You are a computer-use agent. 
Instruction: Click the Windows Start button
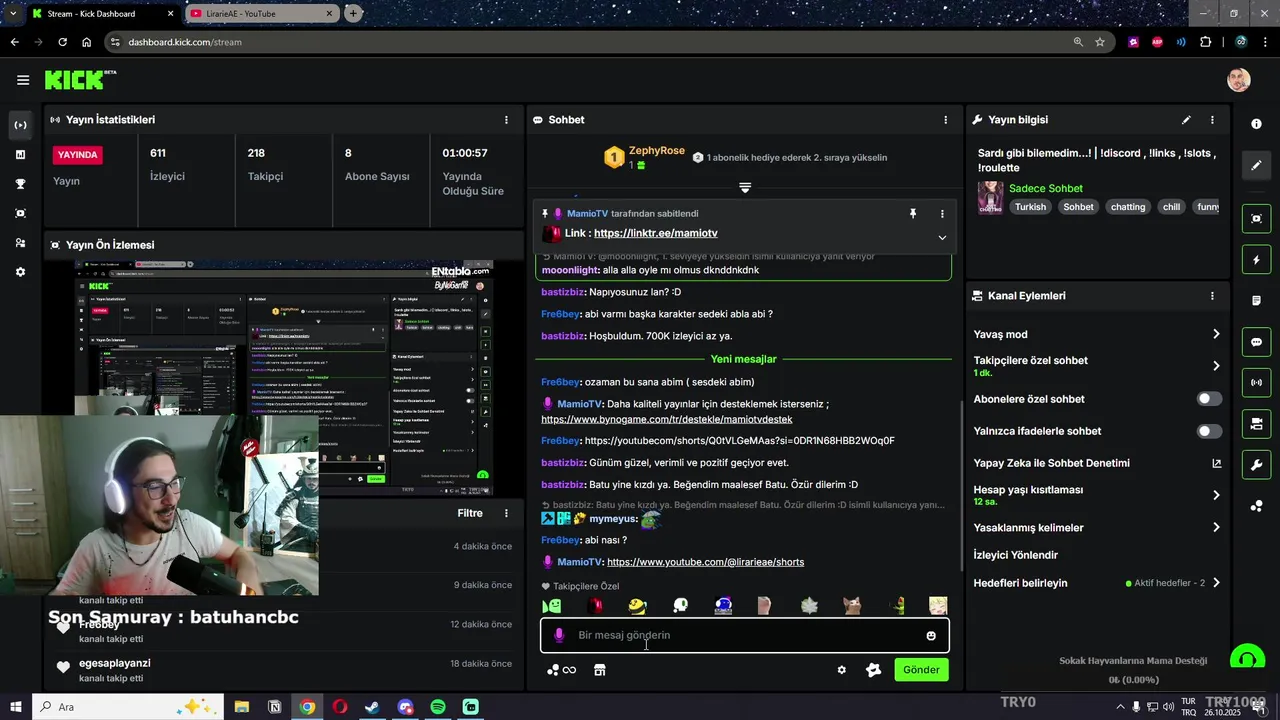15,707
